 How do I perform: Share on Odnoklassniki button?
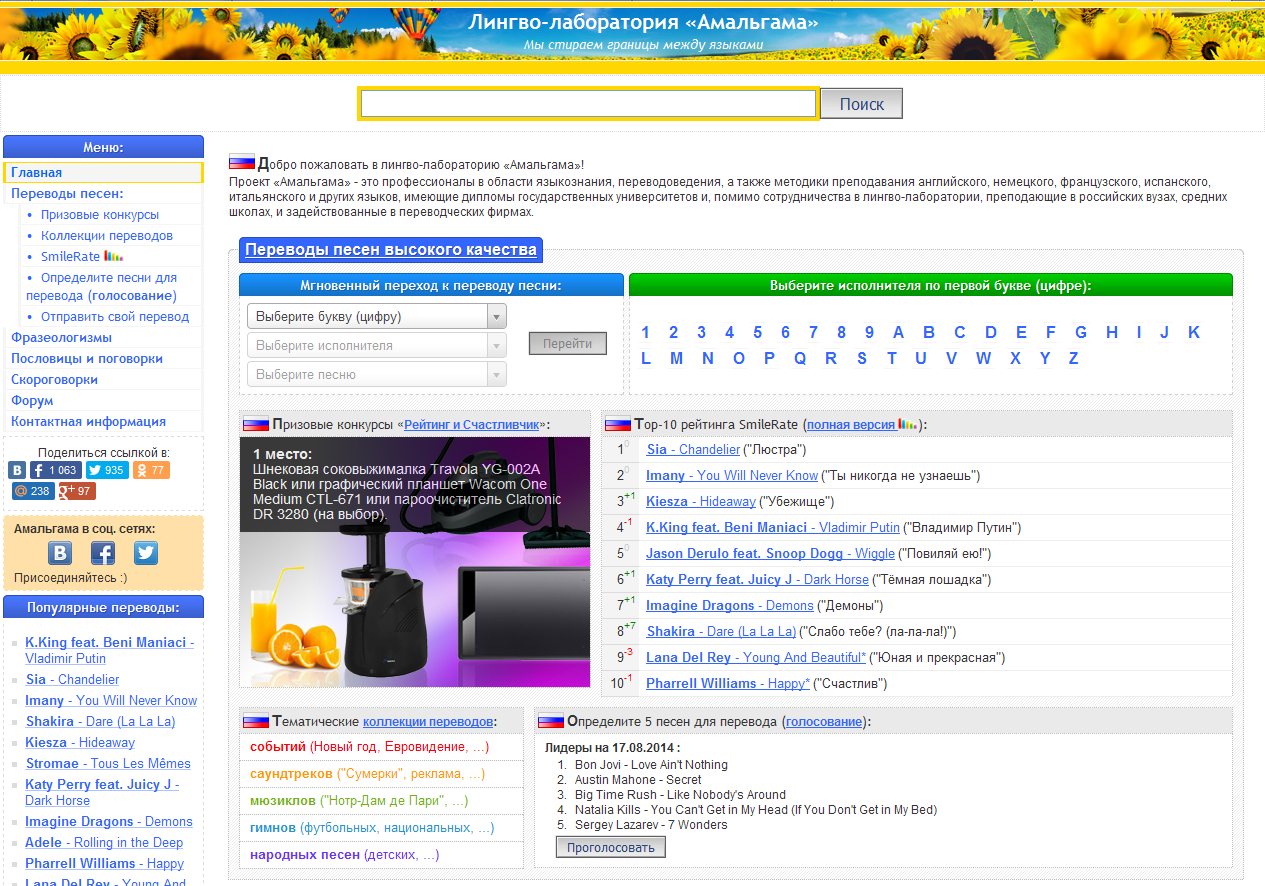coord(151,470)
